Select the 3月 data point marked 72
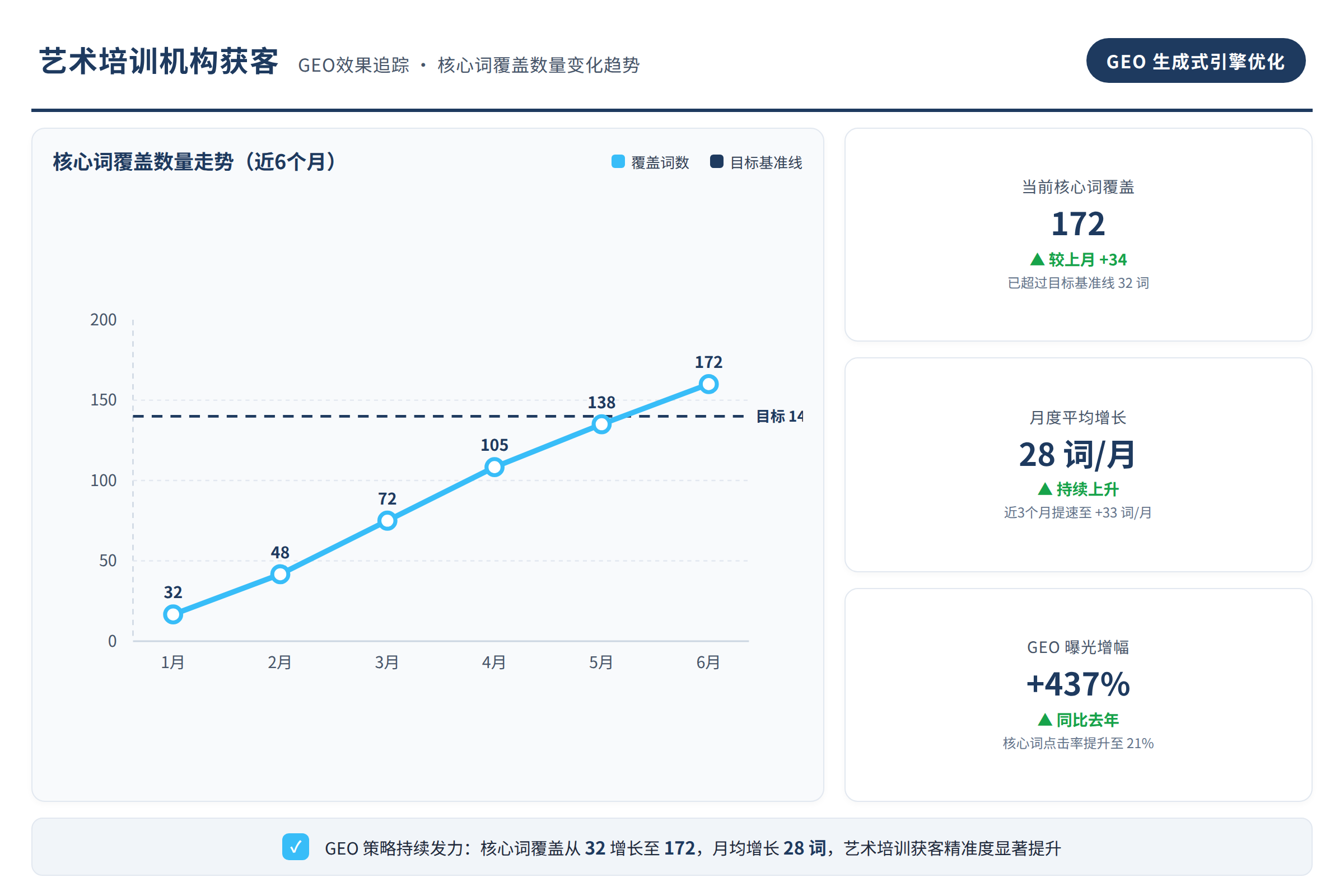Viewport: 1344px width, 896px height. tap(388, 521)
